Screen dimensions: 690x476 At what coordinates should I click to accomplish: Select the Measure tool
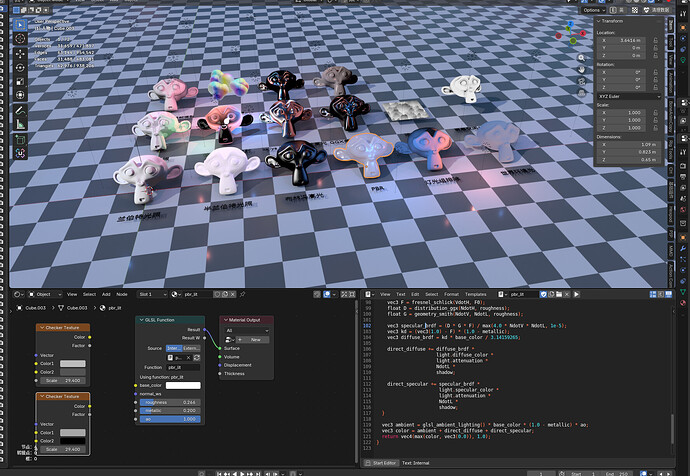click(20, 124)
